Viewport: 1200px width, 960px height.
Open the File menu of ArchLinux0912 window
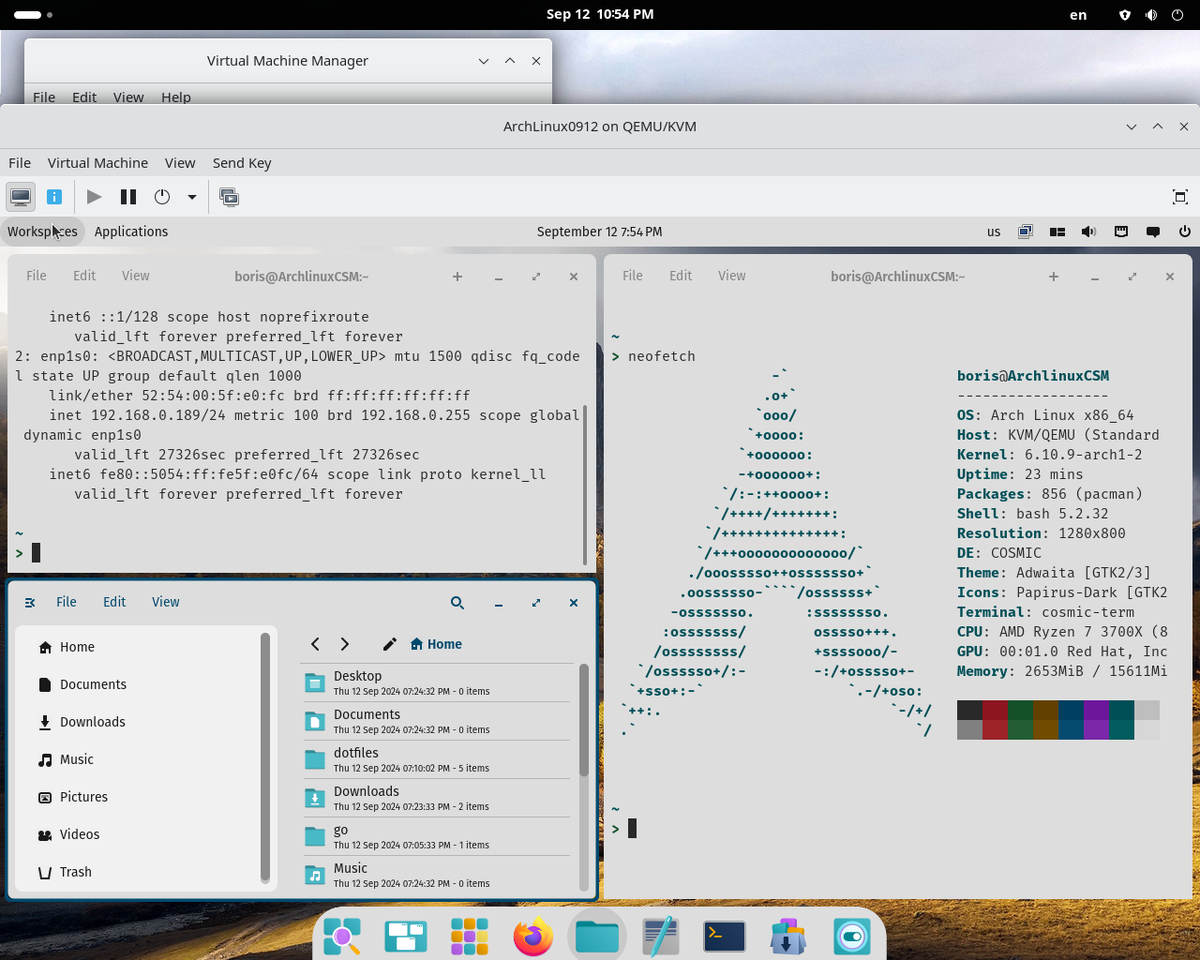point(19,163)
